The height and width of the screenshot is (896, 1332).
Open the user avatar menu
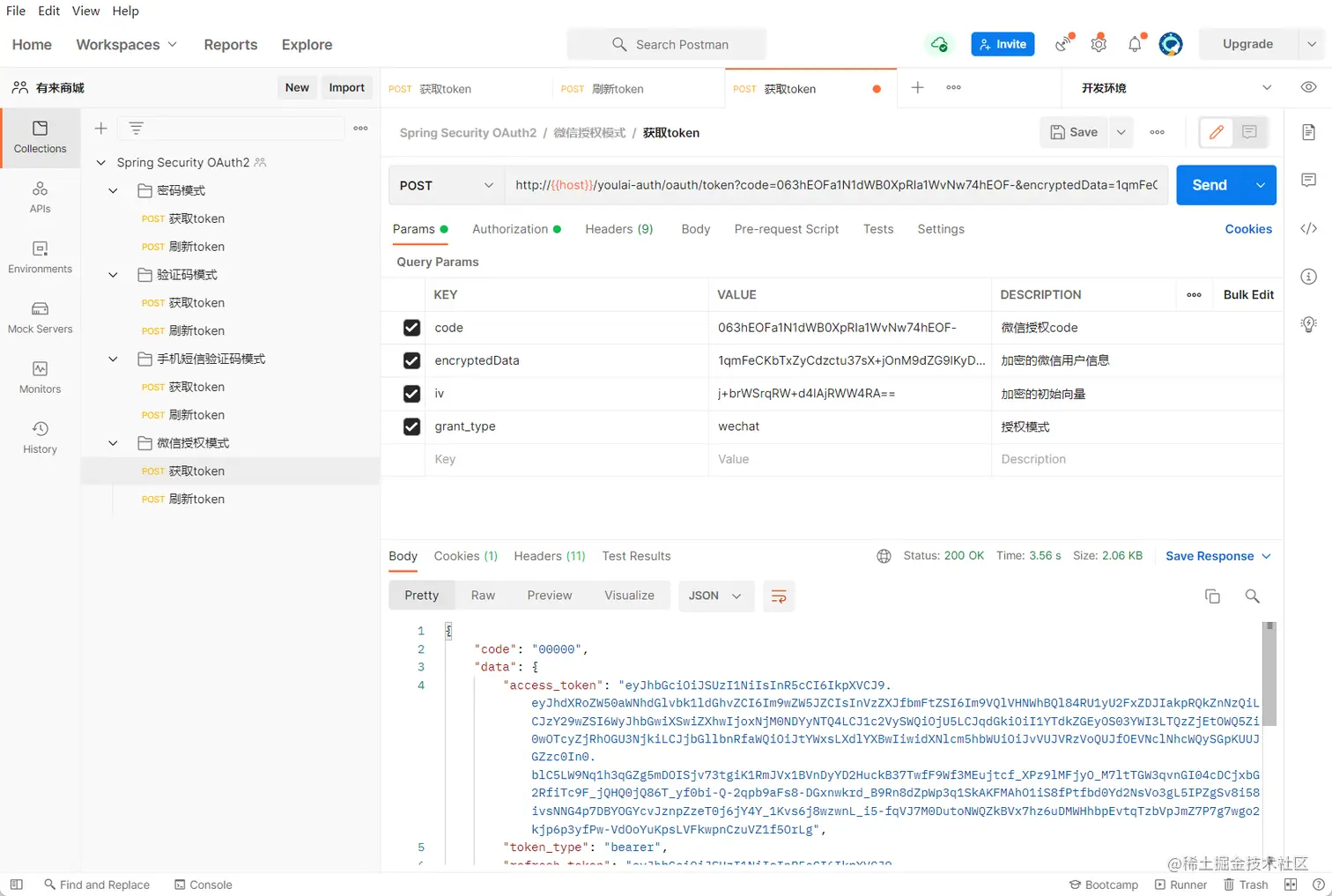pyautogui.click(x=1171, y=44)
